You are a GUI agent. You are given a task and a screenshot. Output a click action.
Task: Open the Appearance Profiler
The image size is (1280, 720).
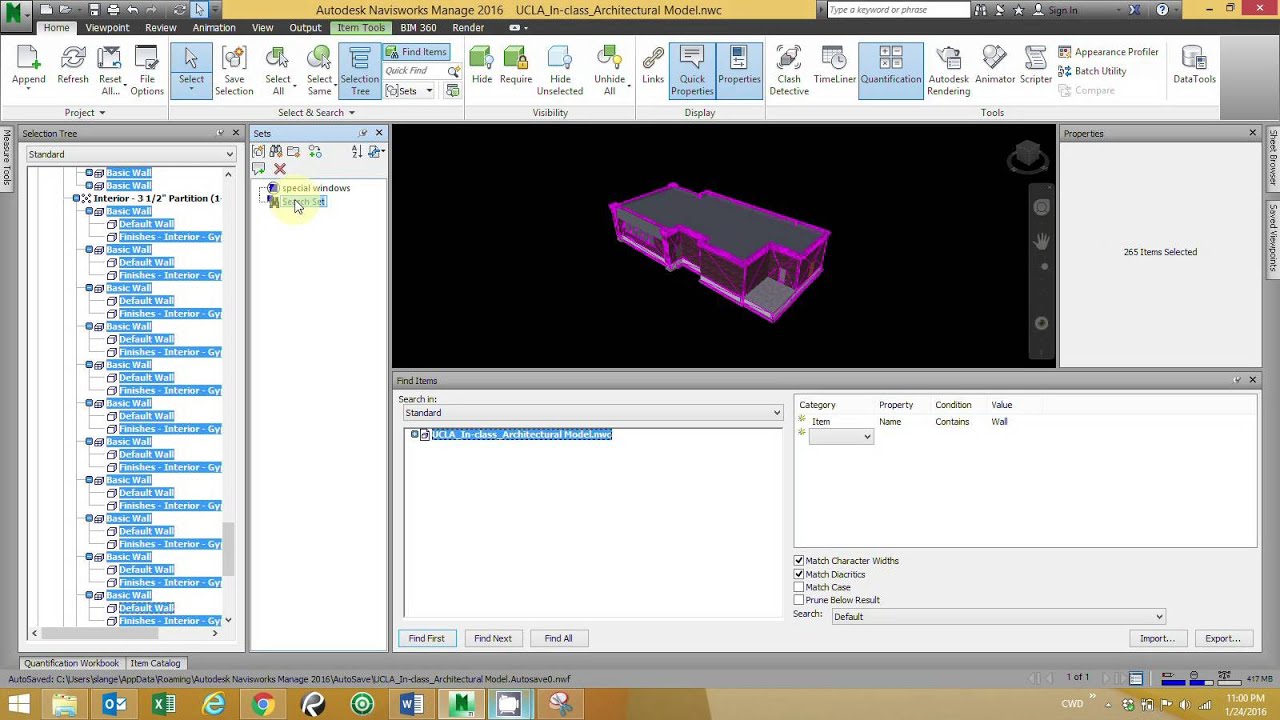(x=1108, y=52)
